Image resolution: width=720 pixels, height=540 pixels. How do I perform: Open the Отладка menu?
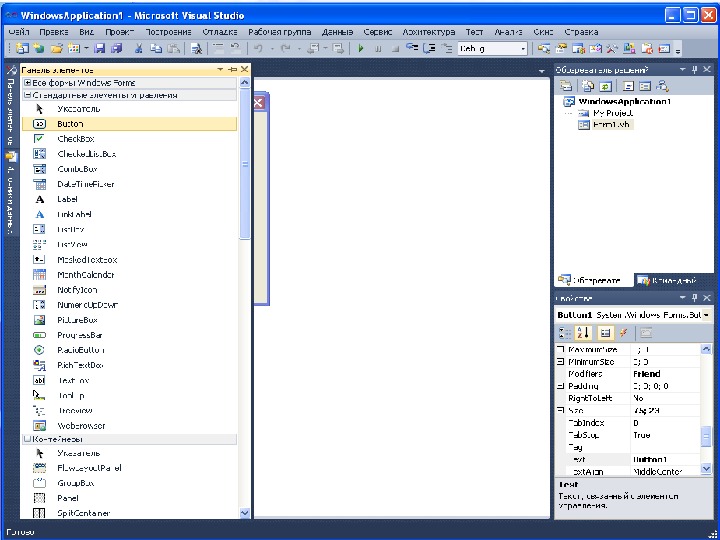(x=220, y=32)
